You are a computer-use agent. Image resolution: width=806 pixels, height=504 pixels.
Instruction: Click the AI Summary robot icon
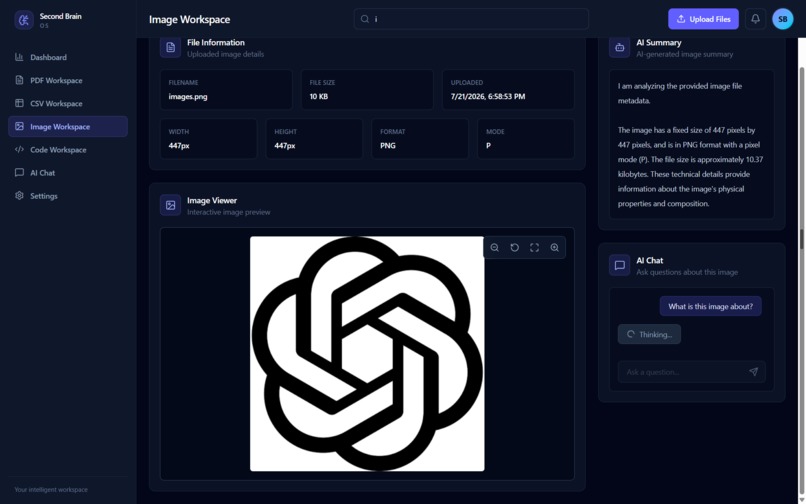[619, 47]
